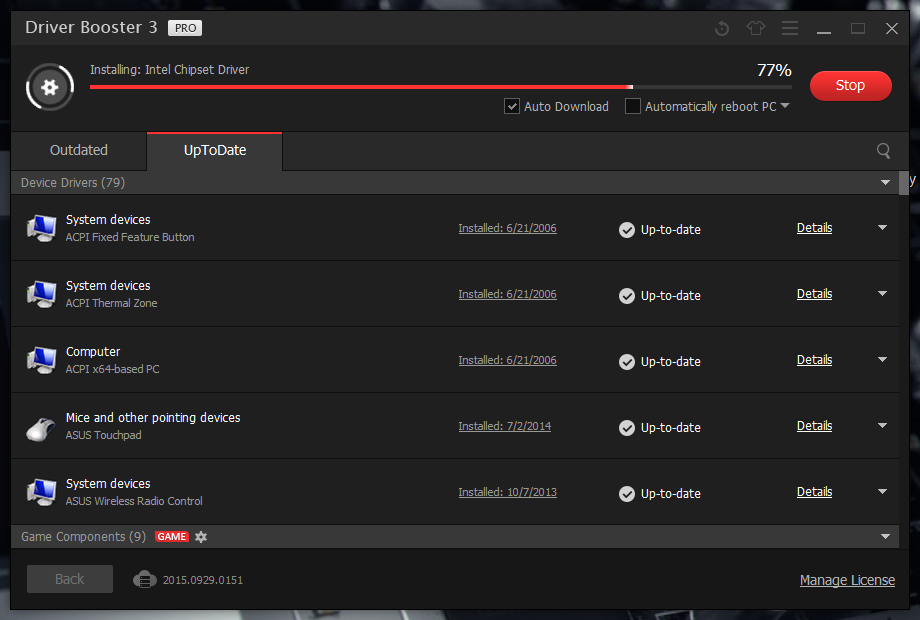
Task: Click the ASUS Touchpad mouse icon
Action: [x=41, y=428]
